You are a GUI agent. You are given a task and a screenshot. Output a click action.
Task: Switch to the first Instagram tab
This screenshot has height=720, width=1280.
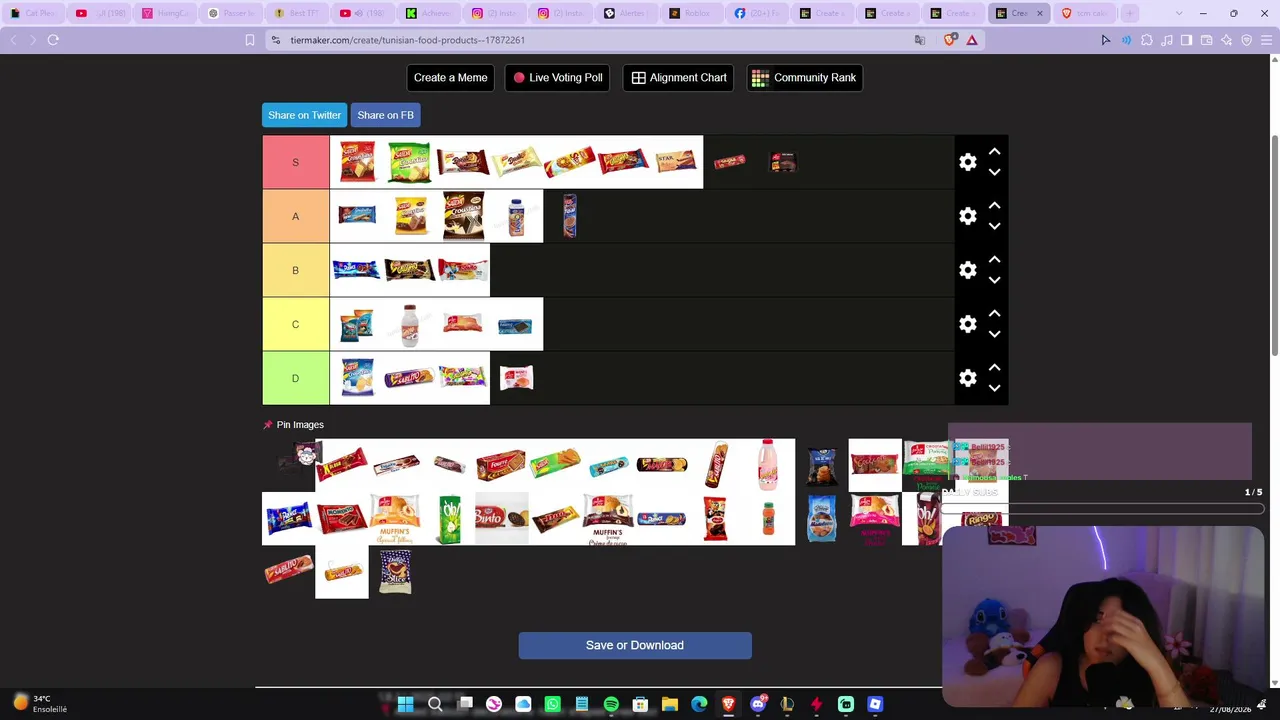point(493,13)
